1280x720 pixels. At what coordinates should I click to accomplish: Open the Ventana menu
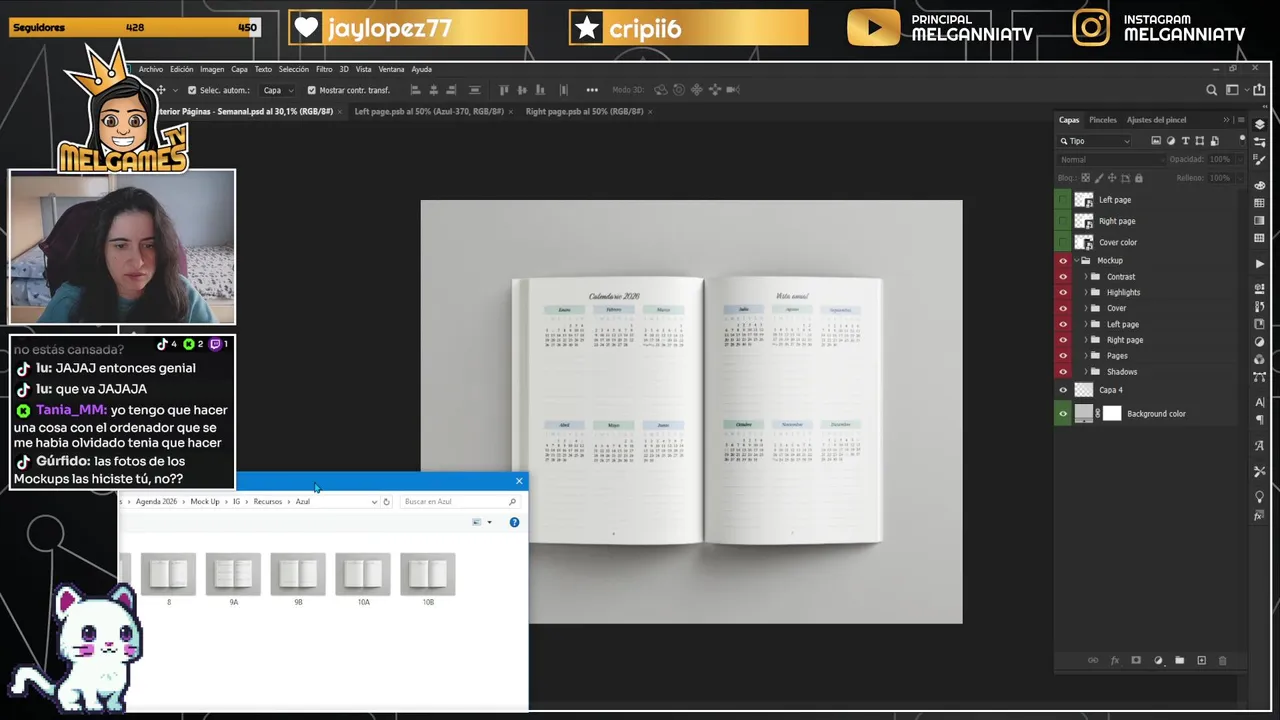coord(392,69)
